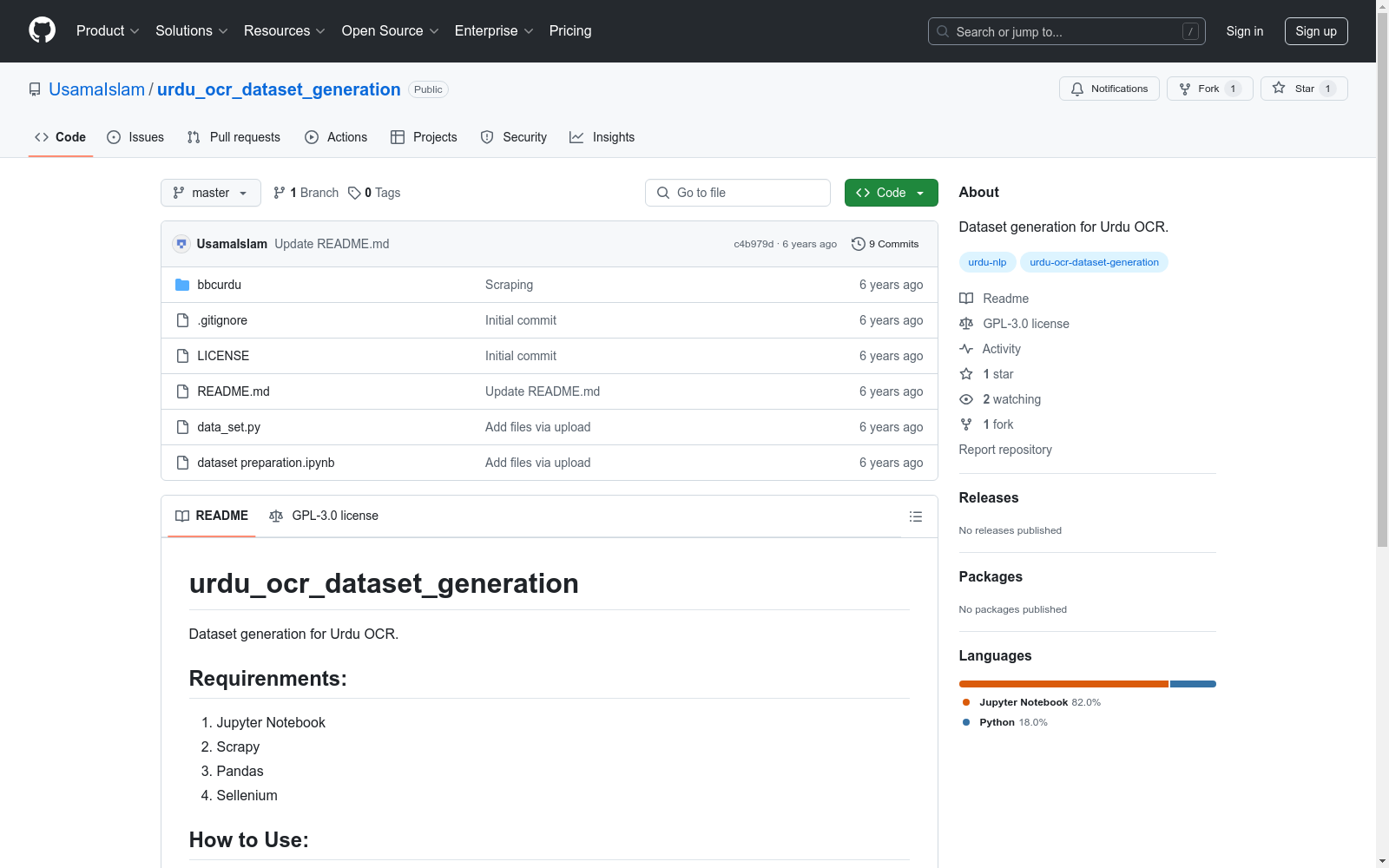This screenshot has width=1389, height=868.
Task: Click the star icon in Star button
Action: point(1279,89)
